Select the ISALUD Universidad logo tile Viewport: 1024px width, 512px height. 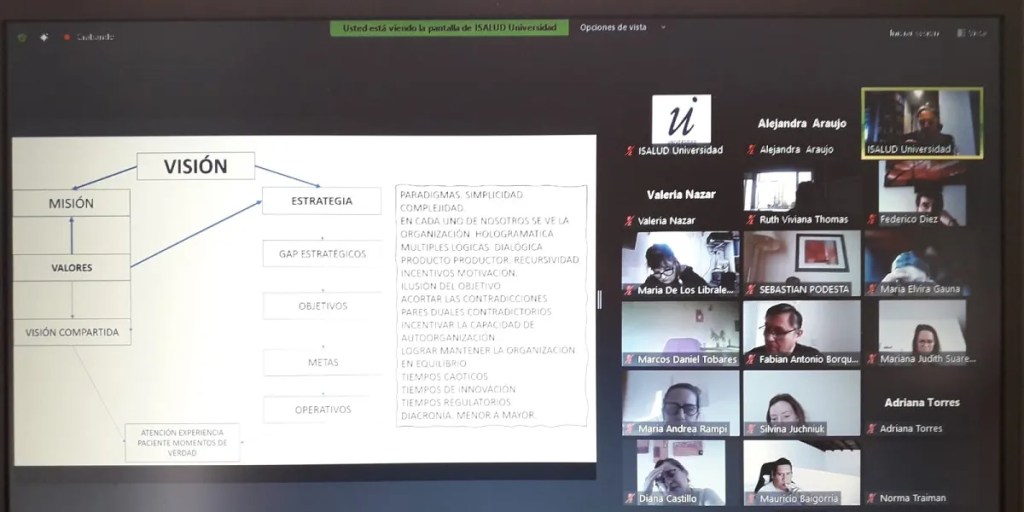[x=681, y=120]
